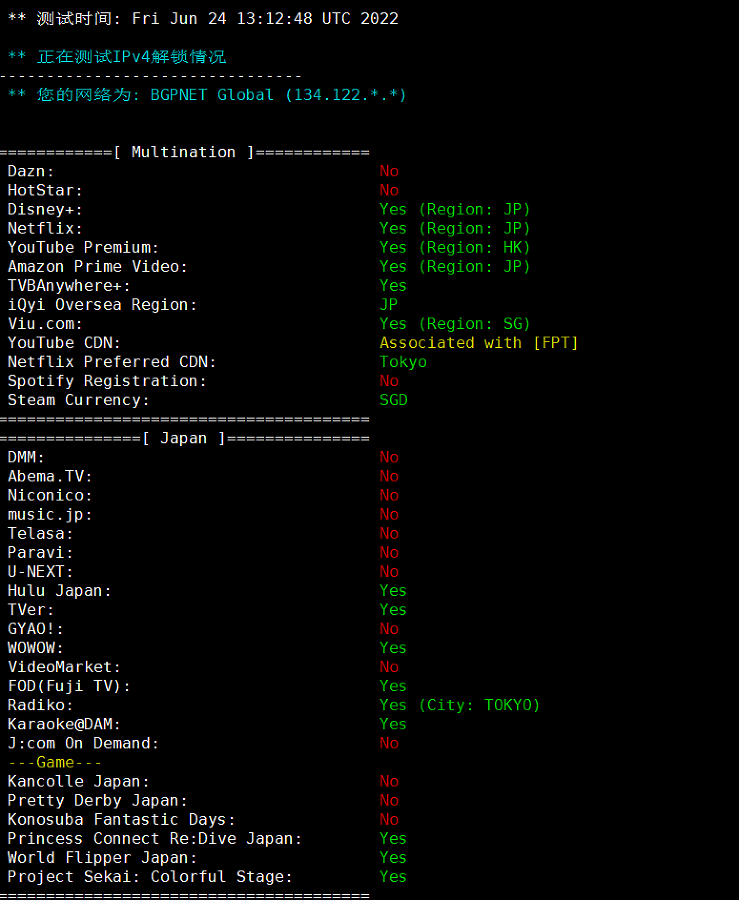Click the Multination section header
Viewport: 739px width, 900px height.
(x=184, y=152)
